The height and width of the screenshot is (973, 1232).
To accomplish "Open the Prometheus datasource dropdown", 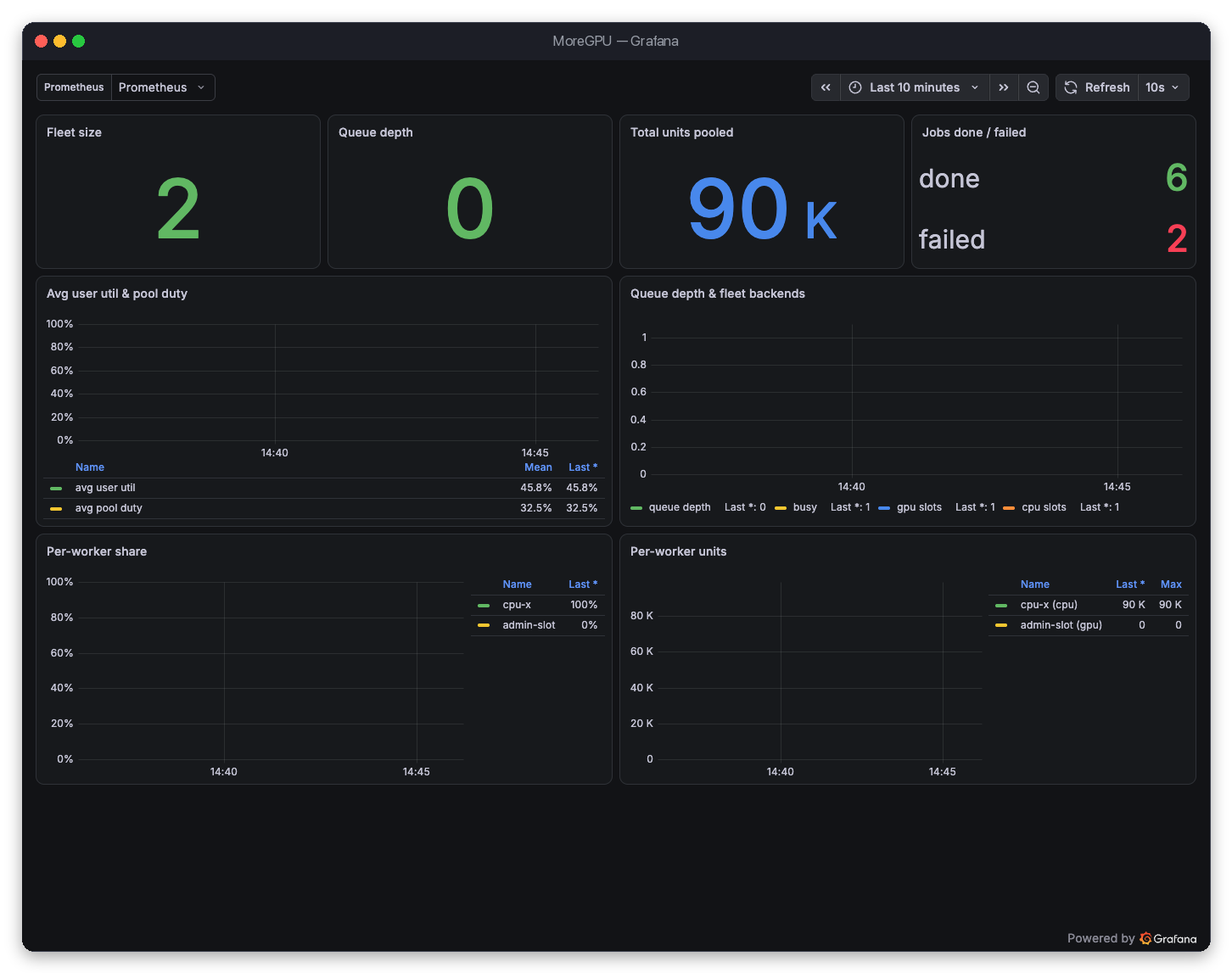I will (163, 87).
